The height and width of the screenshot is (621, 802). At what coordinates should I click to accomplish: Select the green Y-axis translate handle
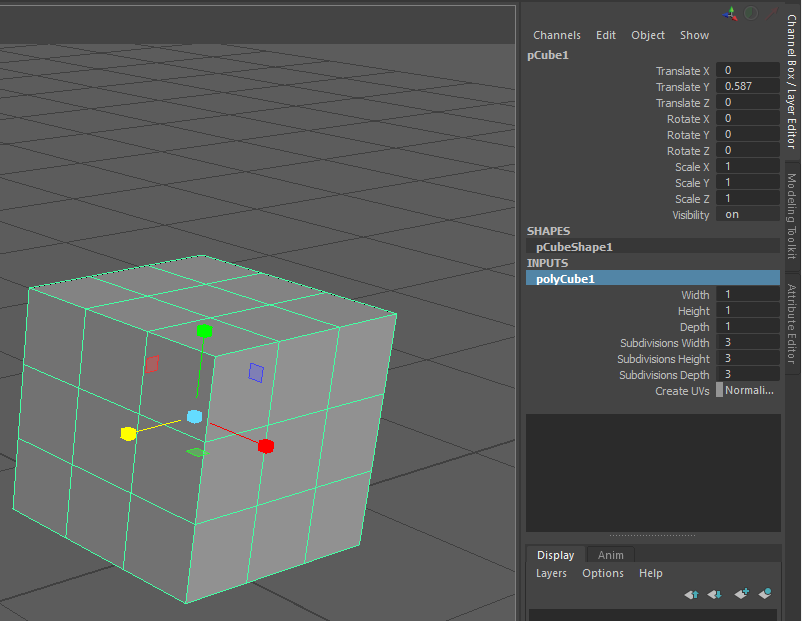[x=204, y=330]
